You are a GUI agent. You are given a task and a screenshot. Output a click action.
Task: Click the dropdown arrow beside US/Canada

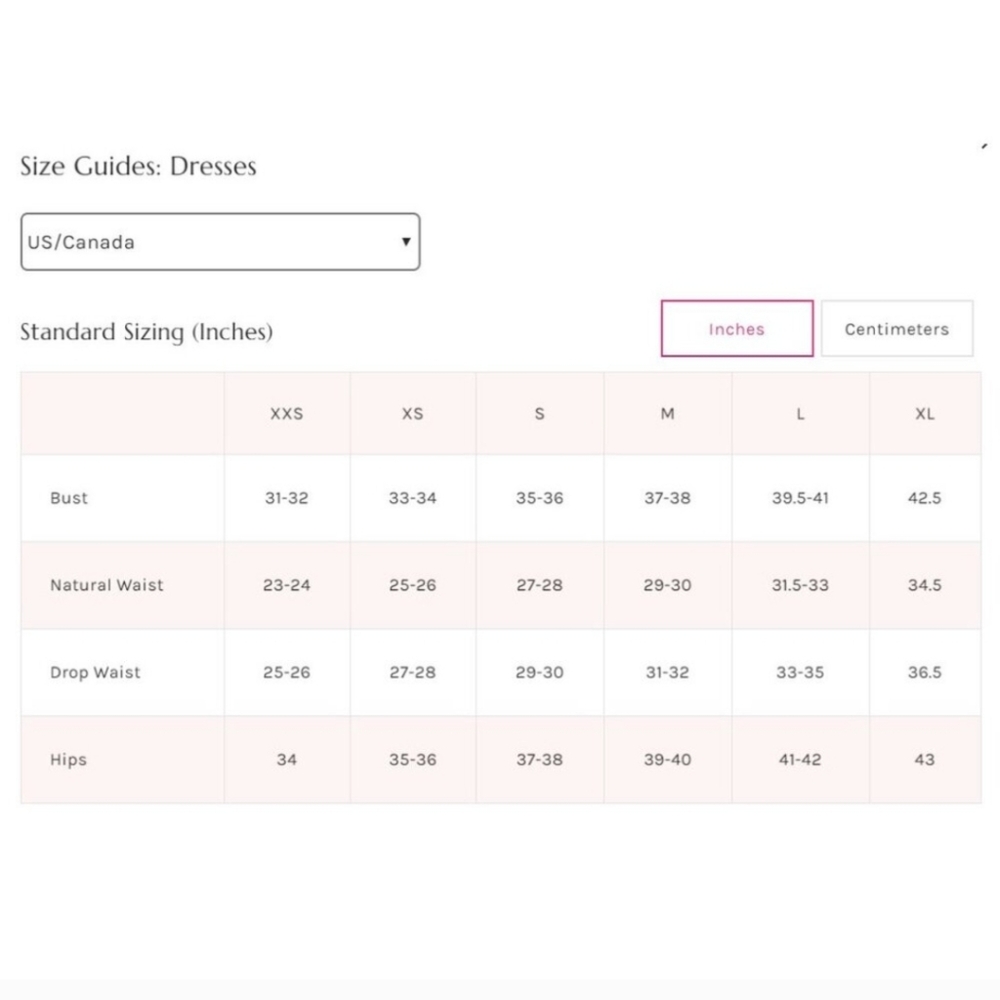point(405,242)
